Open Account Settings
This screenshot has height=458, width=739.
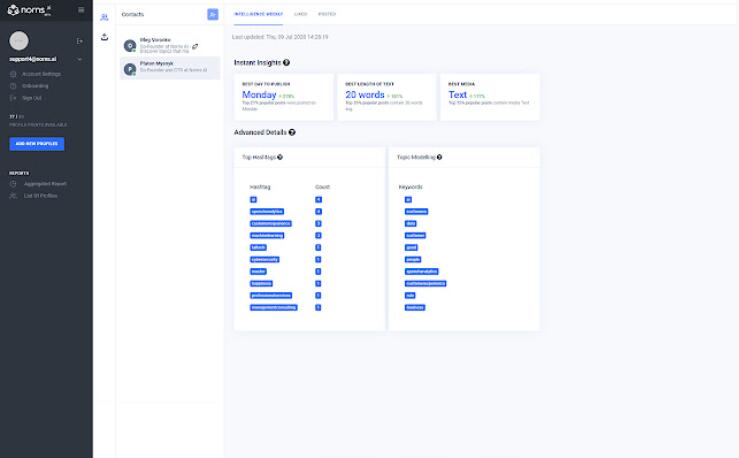[x=41, y=74]
